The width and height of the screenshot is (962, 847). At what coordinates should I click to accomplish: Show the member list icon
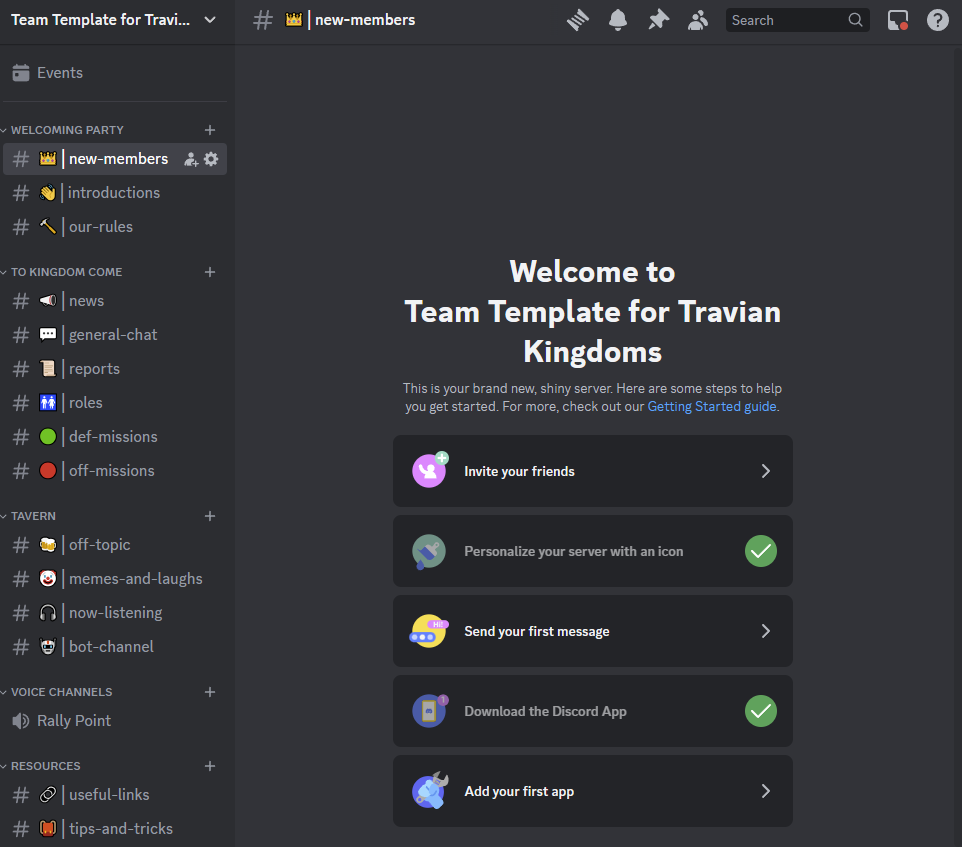(x=698, y=20)
